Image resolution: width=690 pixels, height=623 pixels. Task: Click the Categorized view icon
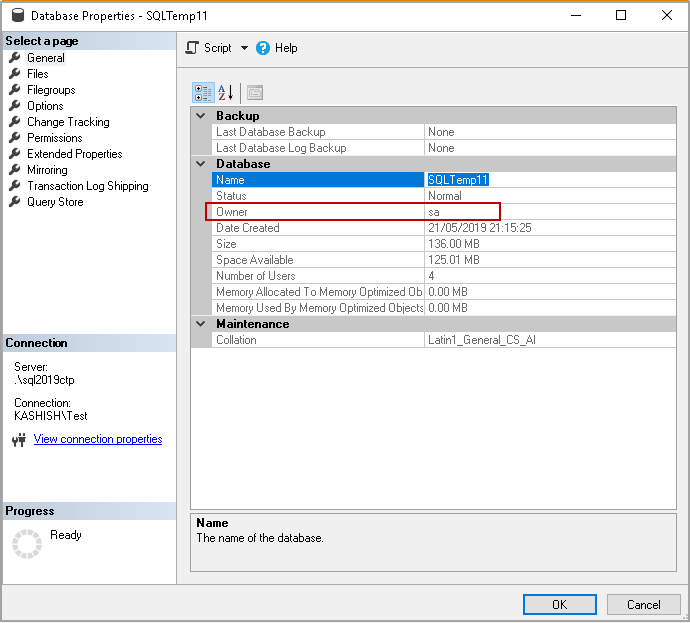point(203,93)
